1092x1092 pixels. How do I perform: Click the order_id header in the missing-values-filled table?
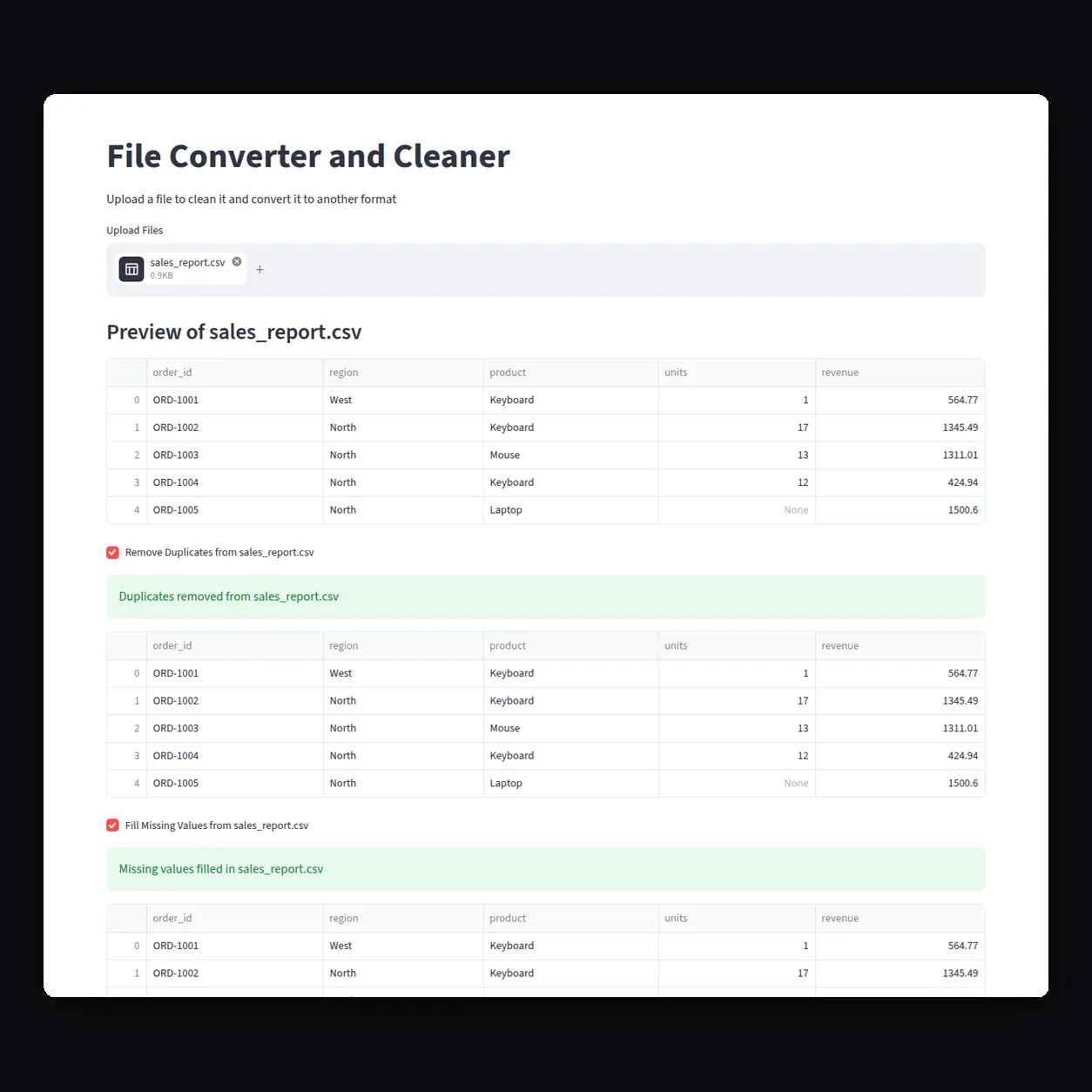(234, 919)
